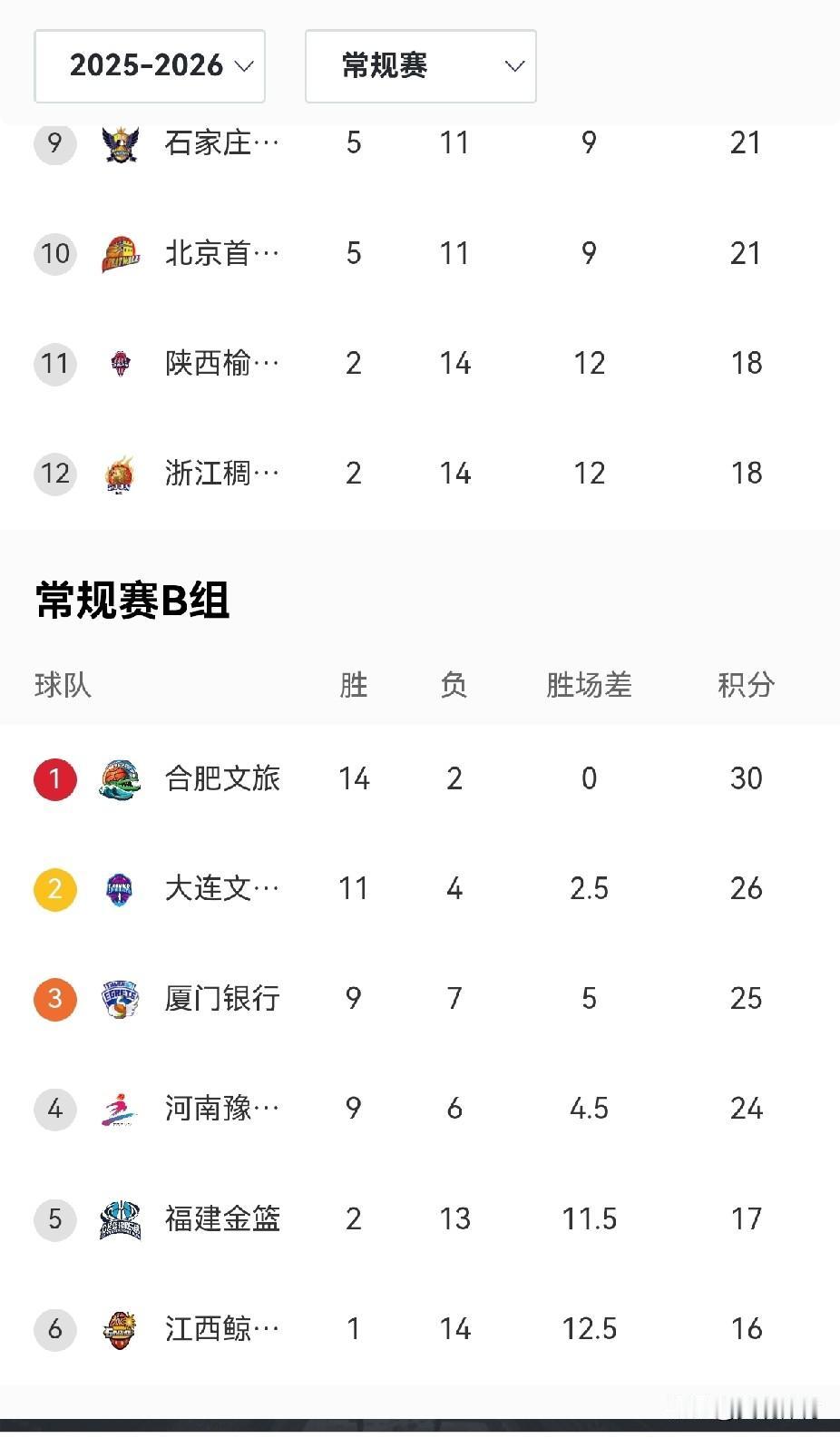This screenshot has width=840, height=1438.
Task: Click the 大连文… team logo
Action: click(x=120, y=889)
